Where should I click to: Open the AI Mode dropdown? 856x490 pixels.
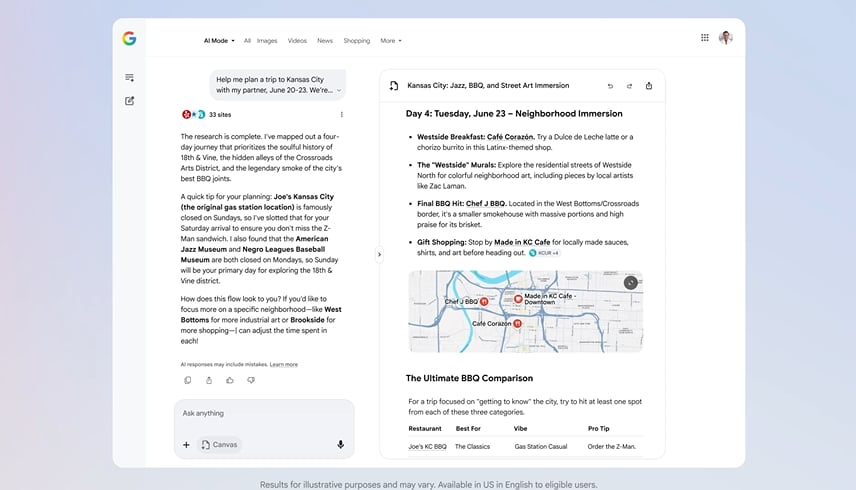[219, 41]
